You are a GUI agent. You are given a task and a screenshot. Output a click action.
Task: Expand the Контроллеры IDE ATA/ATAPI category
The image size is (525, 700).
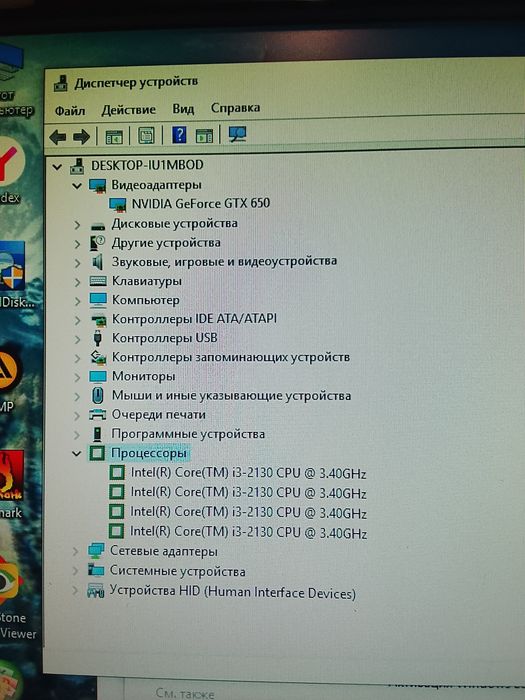(x=77, y=321)
